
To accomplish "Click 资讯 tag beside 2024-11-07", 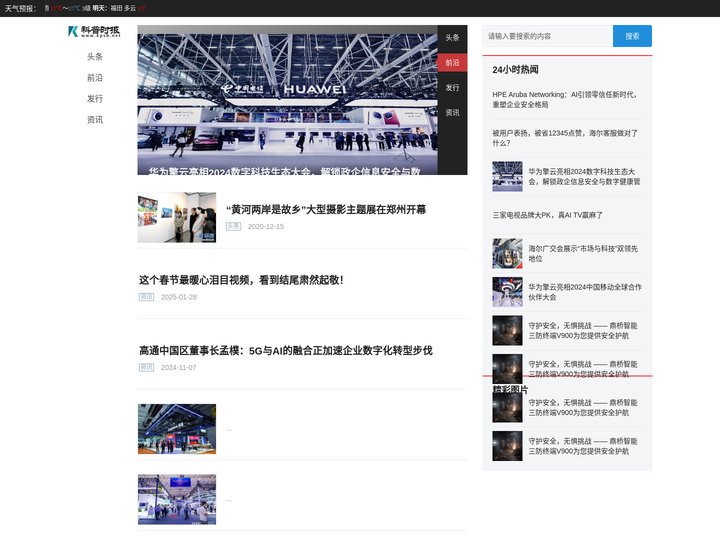I will [x=146, y=367].
